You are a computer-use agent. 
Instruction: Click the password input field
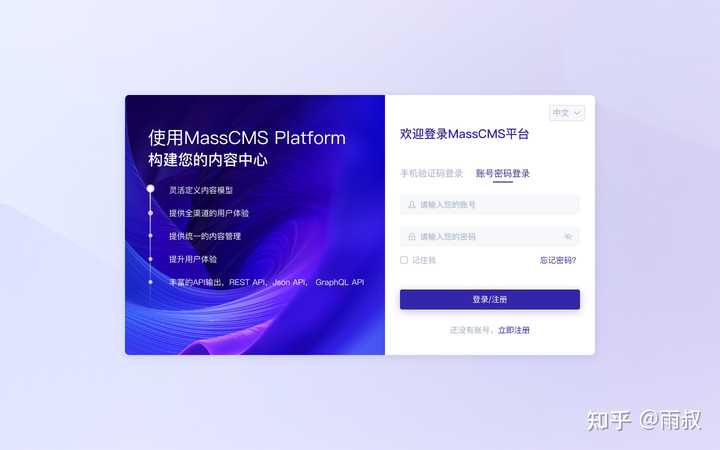[x=489, y=236]
